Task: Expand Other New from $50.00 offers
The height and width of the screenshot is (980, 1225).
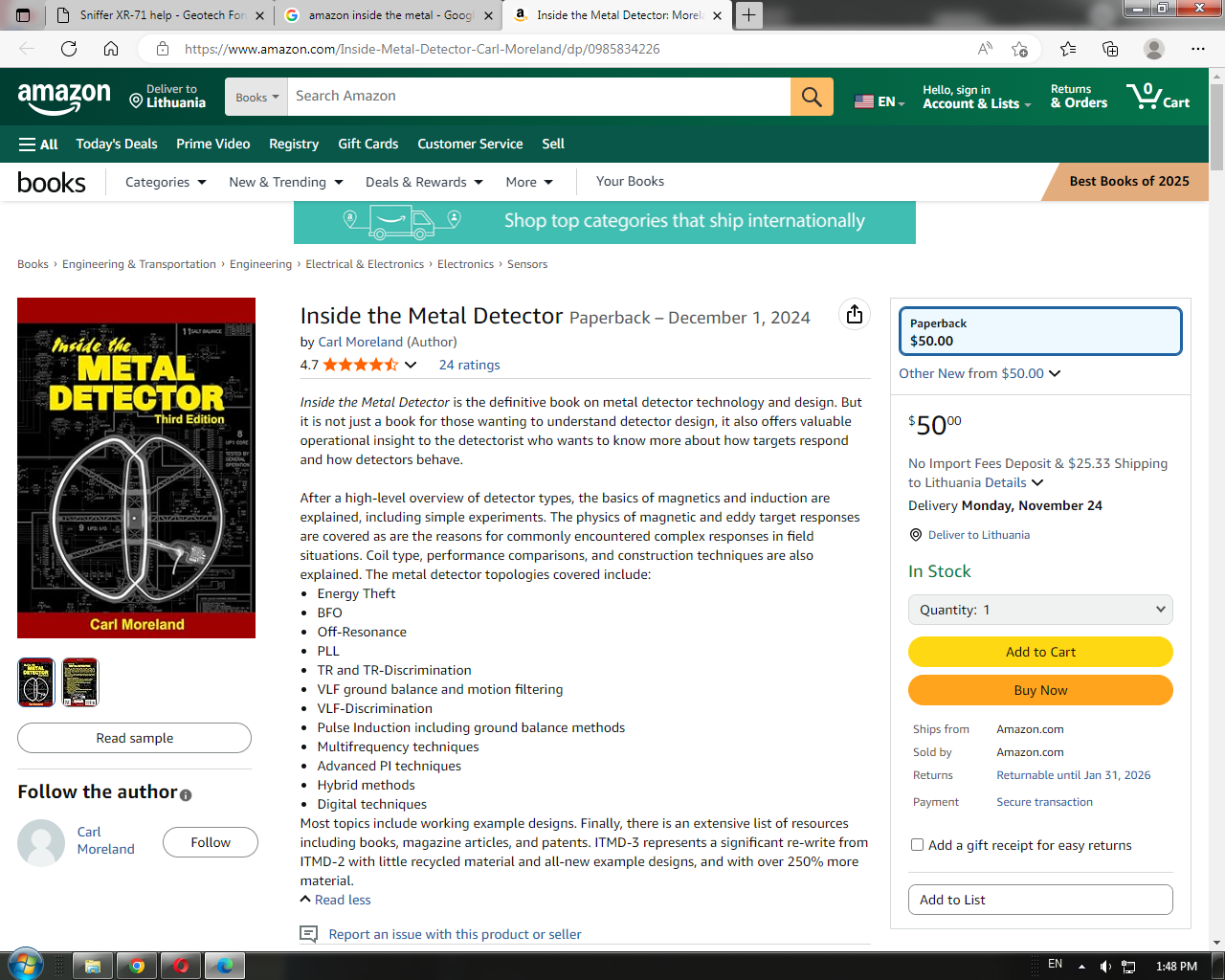Action: [x=980, y=373]
